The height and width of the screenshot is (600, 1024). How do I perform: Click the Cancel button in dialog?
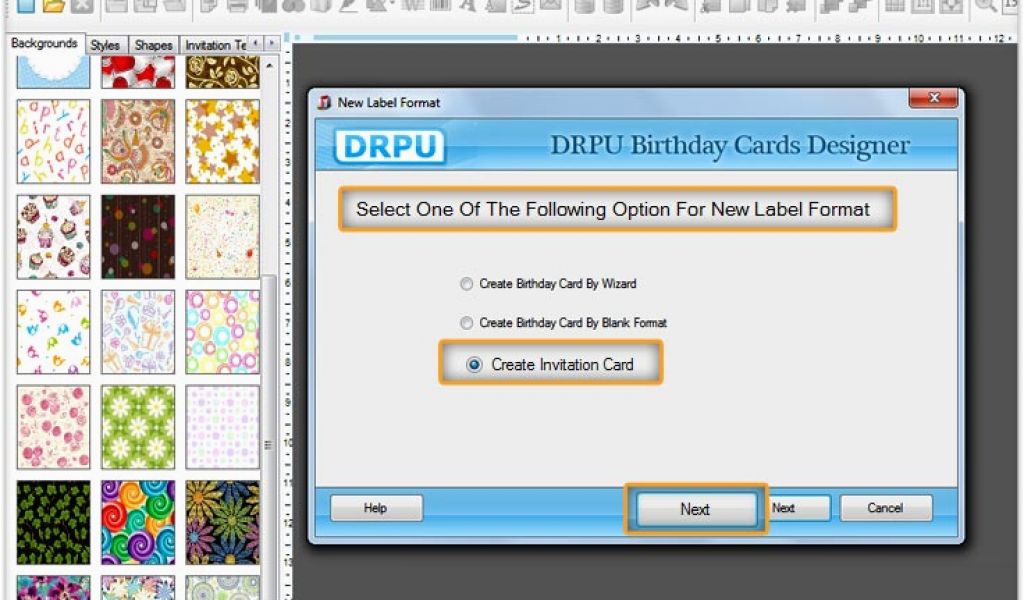886,508
